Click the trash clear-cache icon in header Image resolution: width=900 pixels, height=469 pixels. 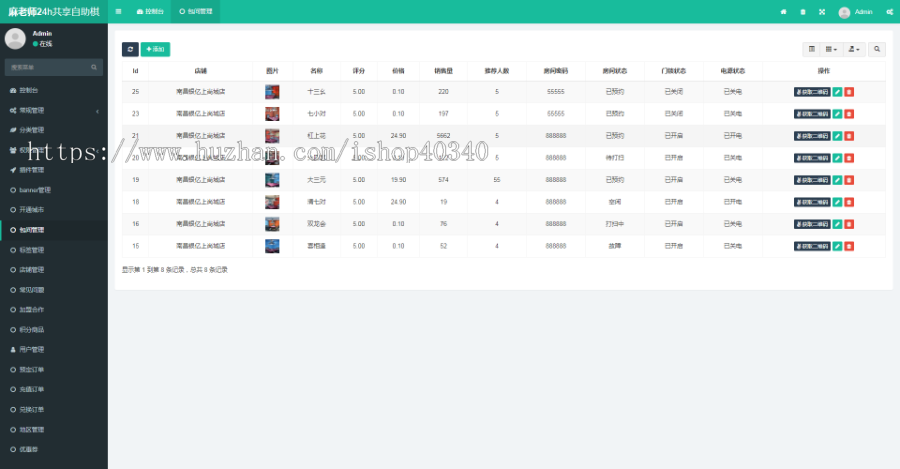click(x=802, y=11)
